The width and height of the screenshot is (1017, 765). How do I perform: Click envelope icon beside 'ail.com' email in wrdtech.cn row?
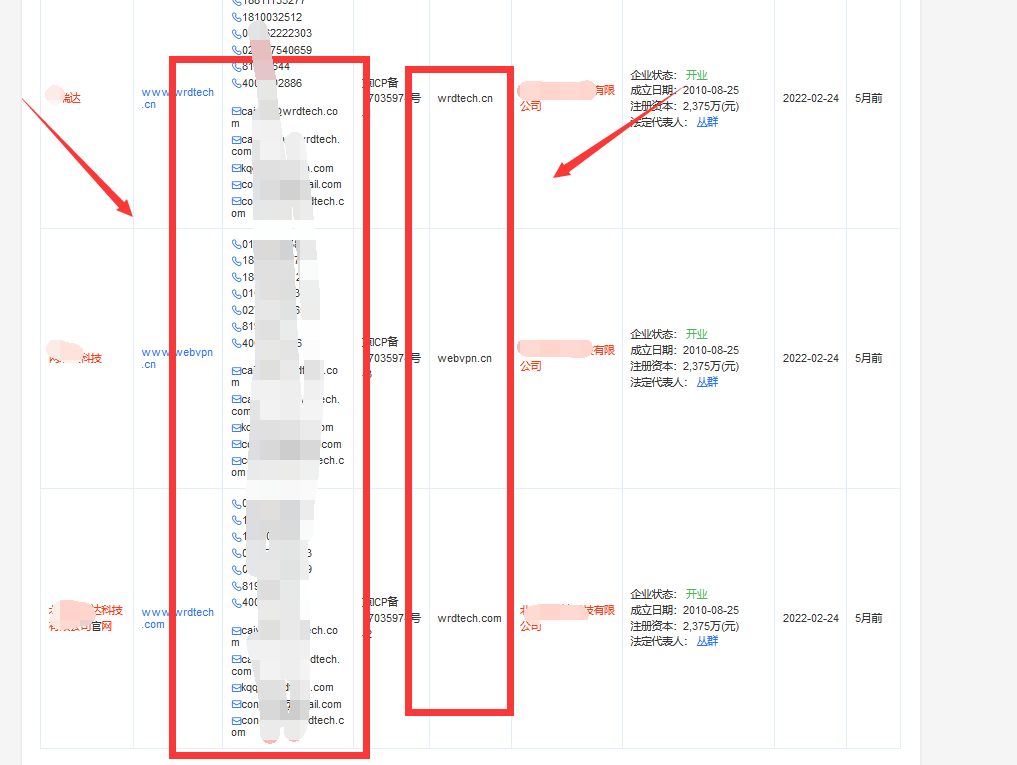[237, 185]
